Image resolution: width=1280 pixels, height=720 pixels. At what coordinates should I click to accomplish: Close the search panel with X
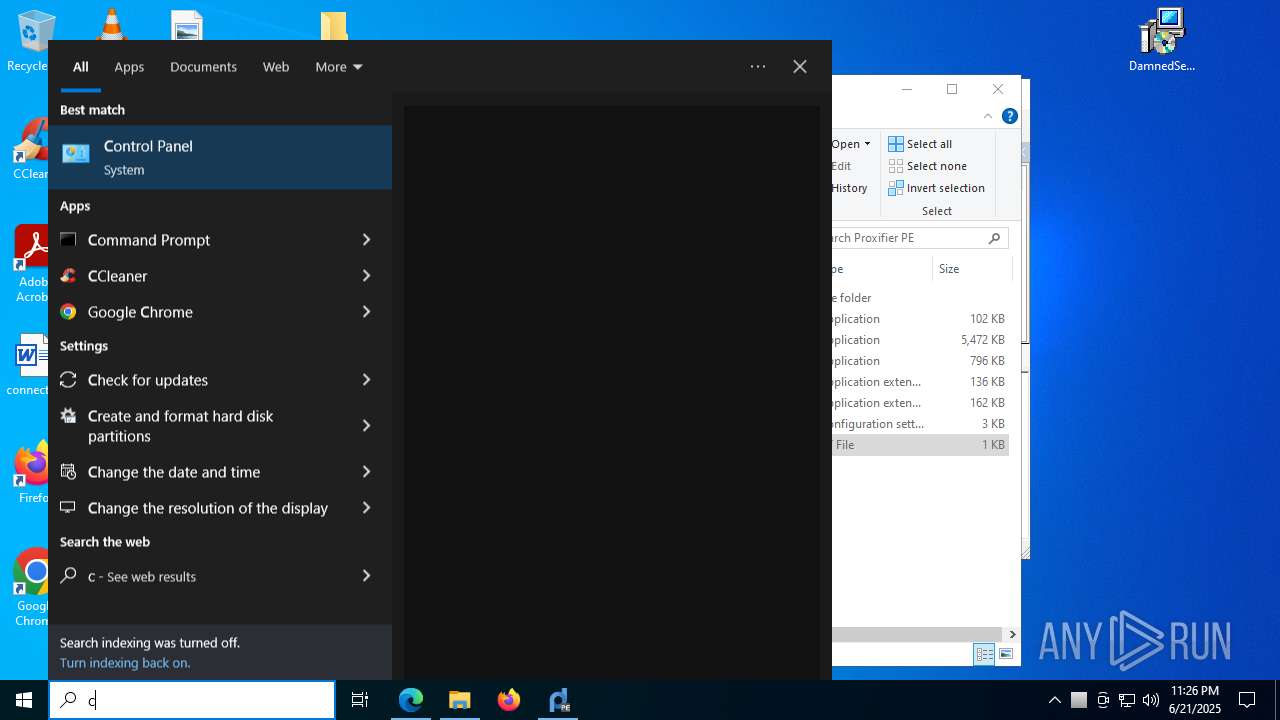tap(800, 67)
